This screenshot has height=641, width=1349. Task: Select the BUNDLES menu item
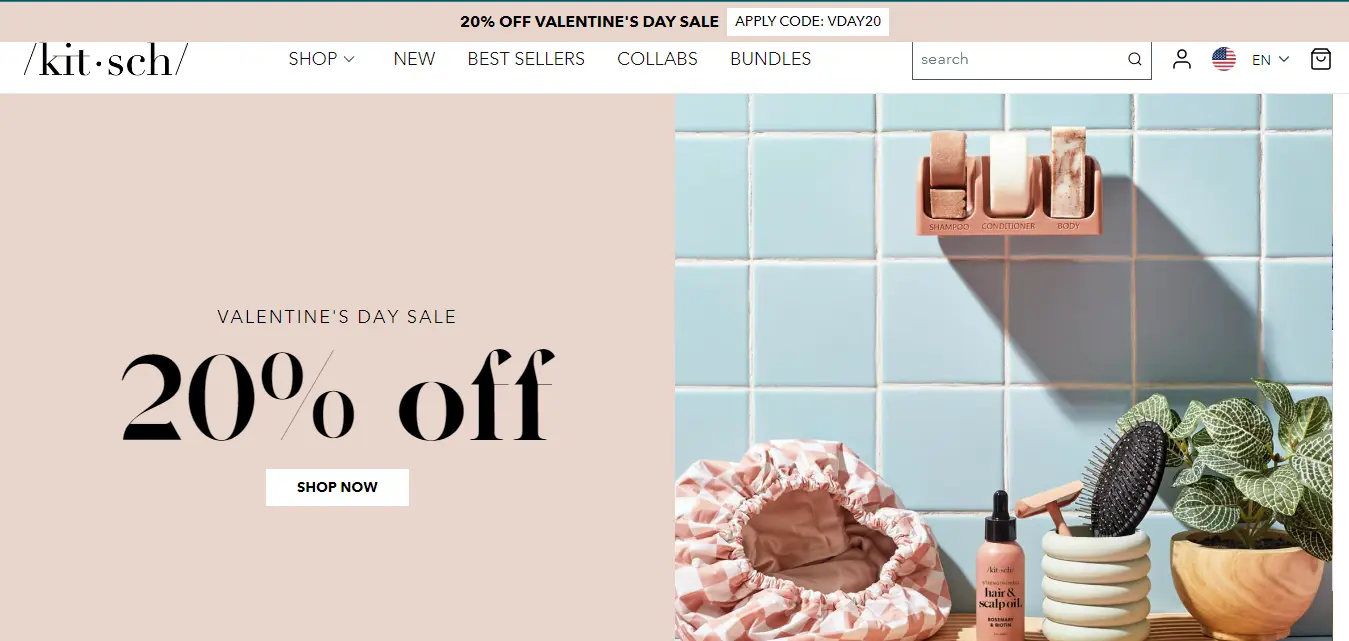click(770, 59)
